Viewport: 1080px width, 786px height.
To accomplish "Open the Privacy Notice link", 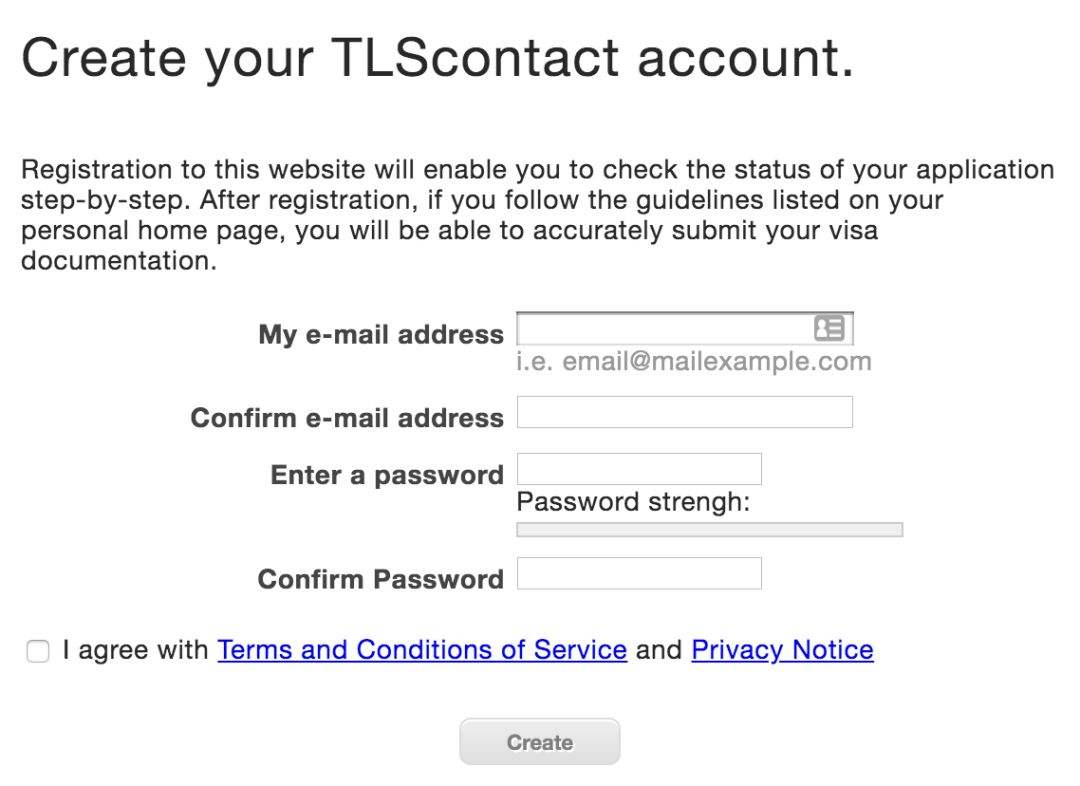I will (782, 650).
